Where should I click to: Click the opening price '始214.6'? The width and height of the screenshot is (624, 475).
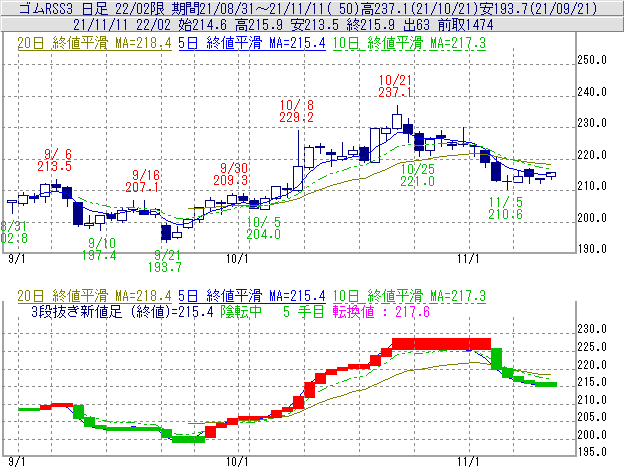pos(202,25)
